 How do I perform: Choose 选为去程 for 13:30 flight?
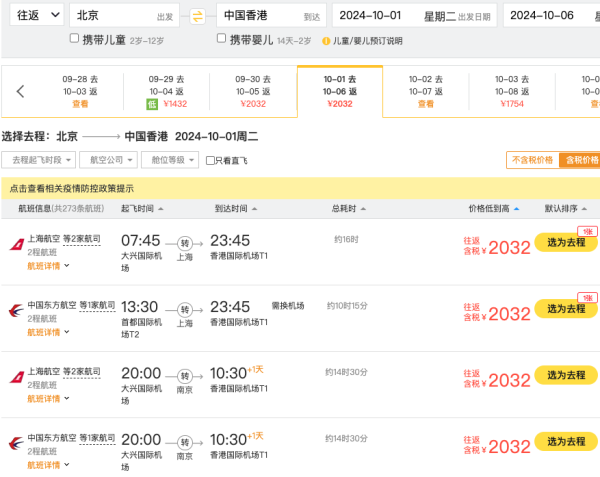(x=566, y=309)
